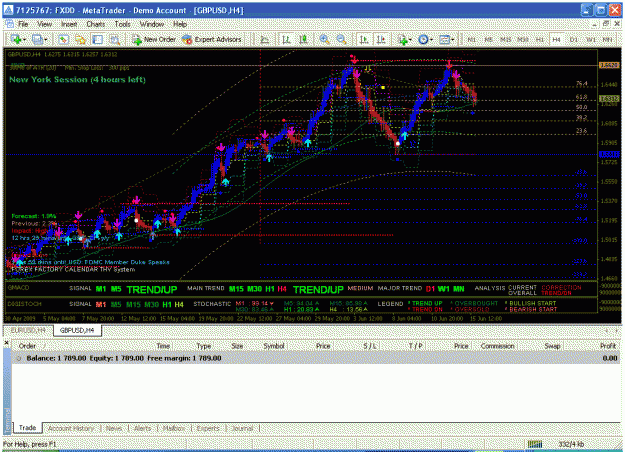
Task: Open the File menu
Action: [x=24, y=24]
